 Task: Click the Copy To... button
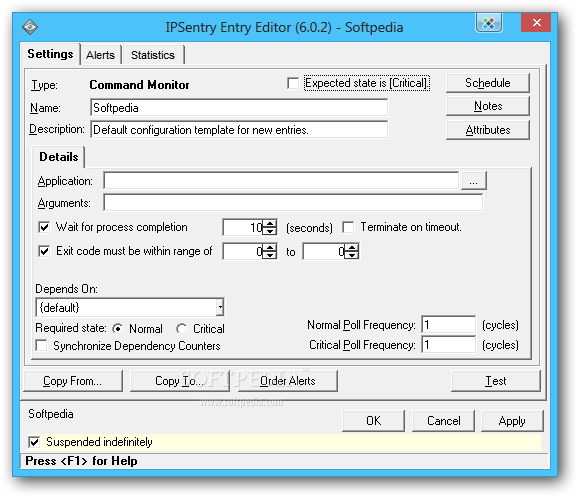coord(180,381)
